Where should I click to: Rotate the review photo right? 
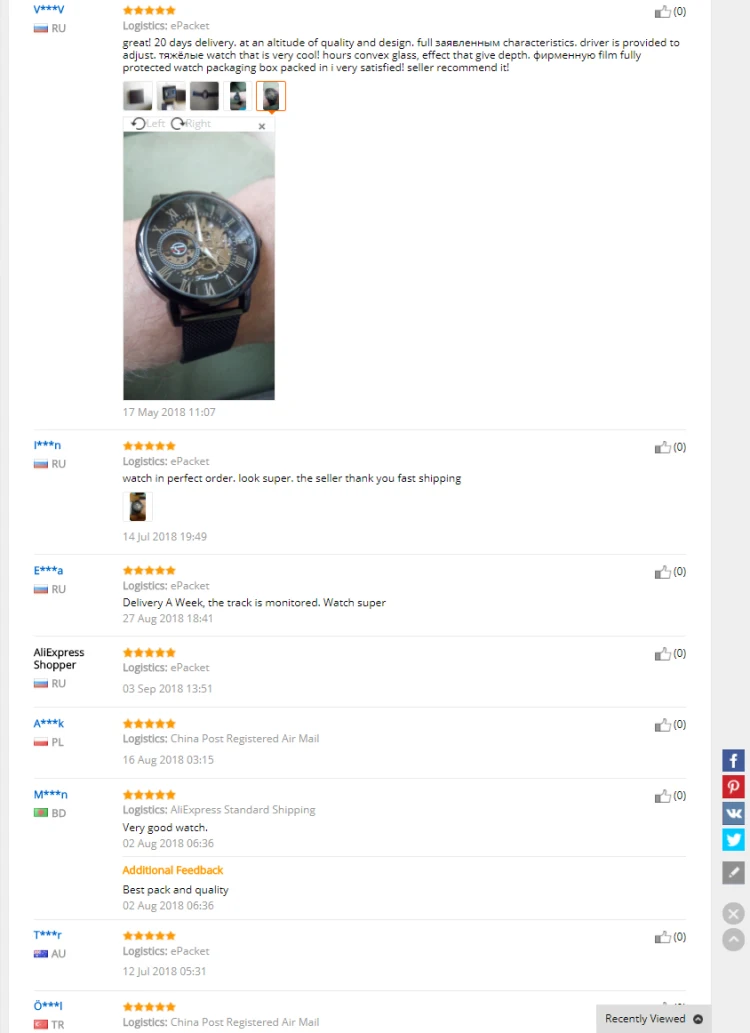tap(191, 124)
